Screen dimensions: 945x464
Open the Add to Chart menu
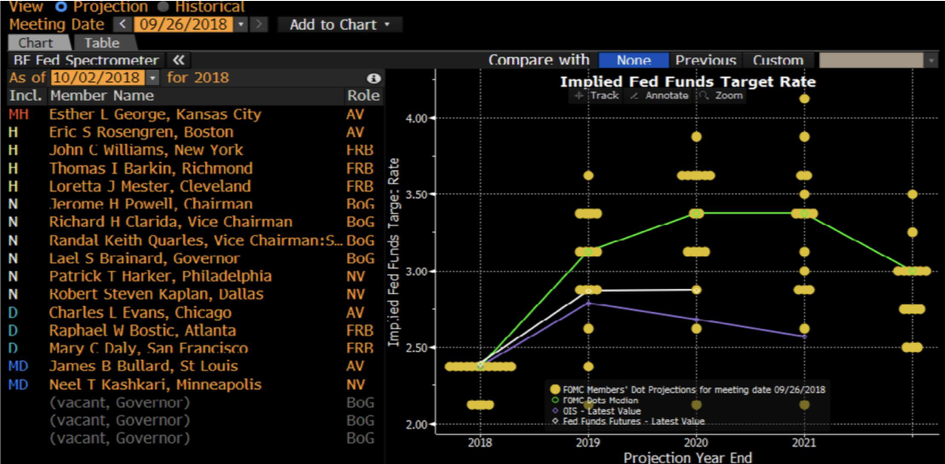tap(340, 24)
